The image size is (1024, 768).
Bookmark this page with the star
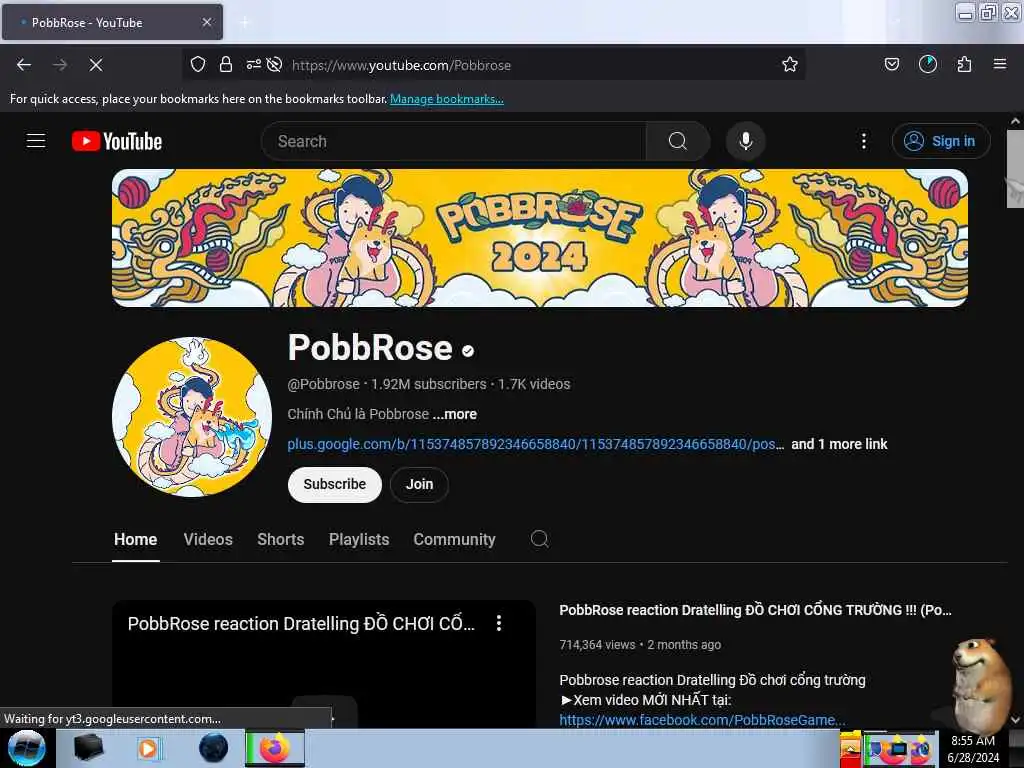pyautogui.click(x=790, y=64)
